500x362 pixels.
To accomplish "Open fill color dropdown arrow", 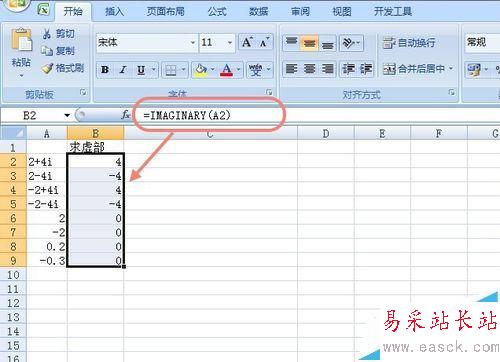I will pos(212,70).
